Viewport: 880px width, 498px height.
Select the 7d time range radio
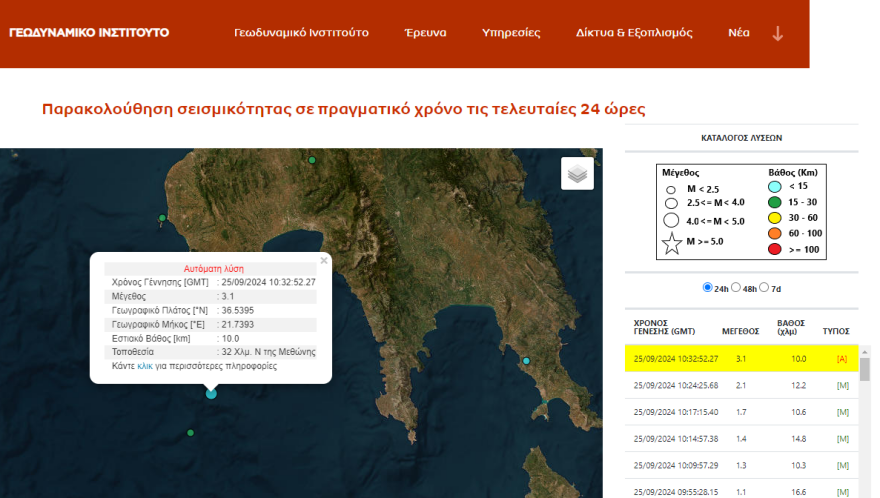tap(764, 287)
